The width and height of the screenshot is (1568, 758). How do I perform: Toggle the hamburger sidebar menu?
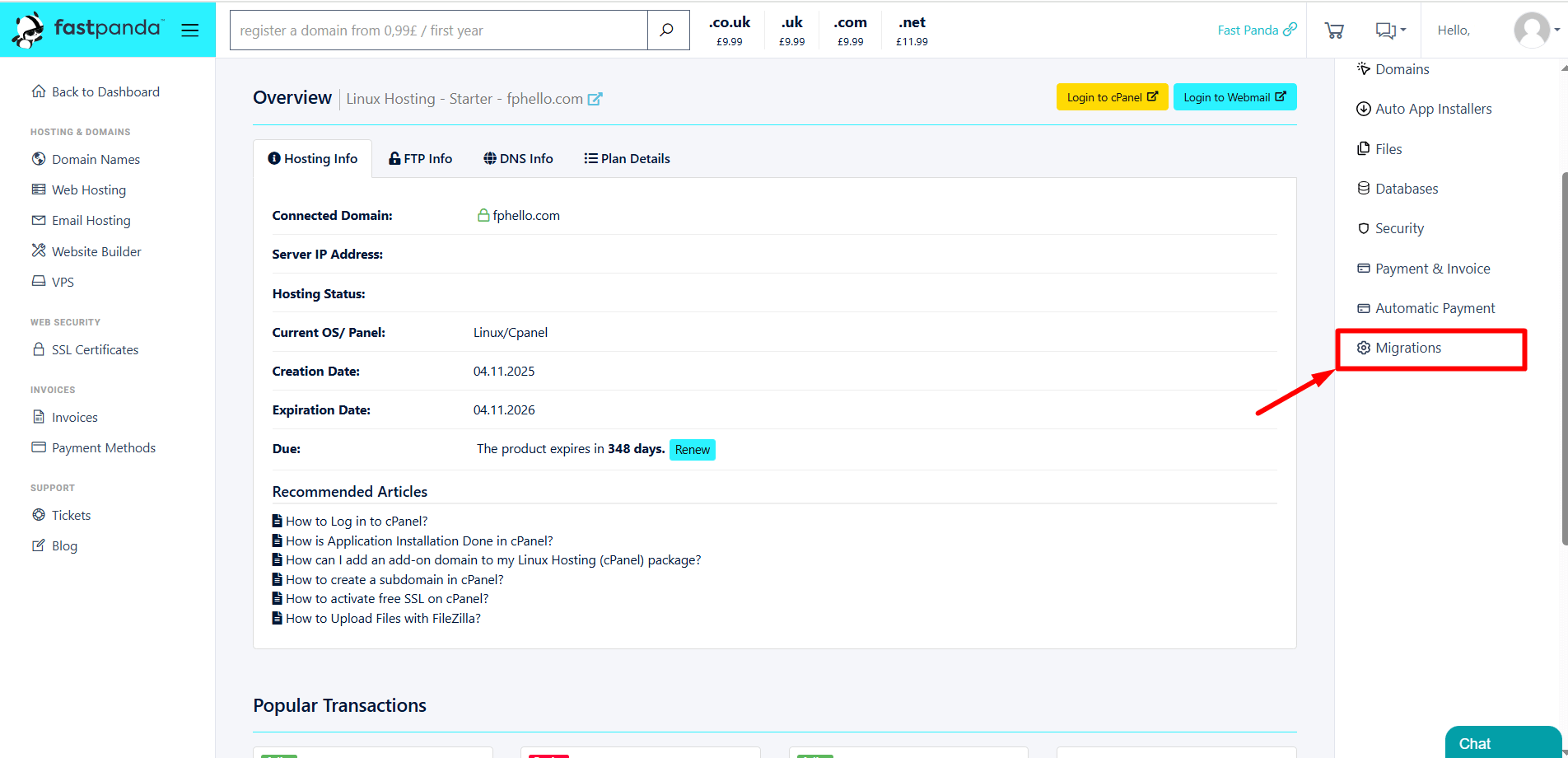190,30
